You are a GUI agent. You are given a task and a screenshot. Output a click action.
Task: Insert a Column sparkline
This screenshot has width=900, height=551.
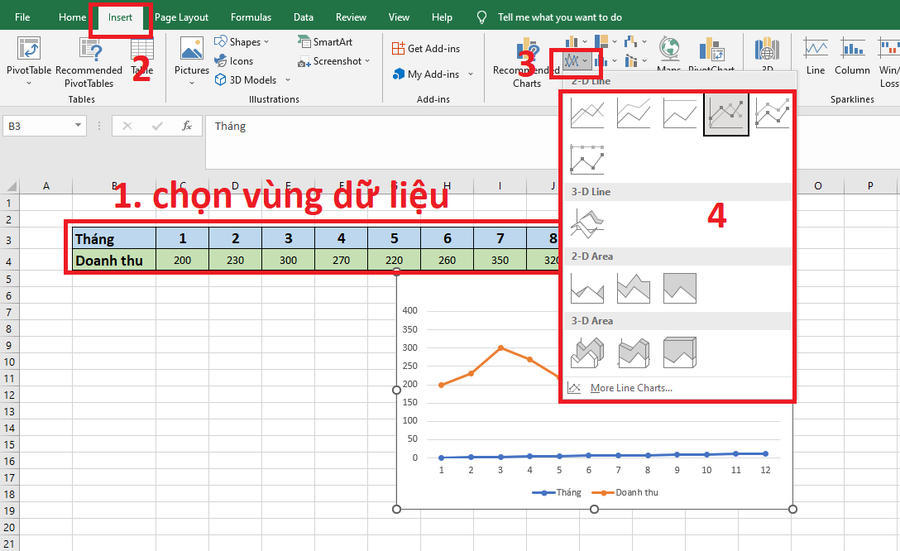tap(852, 56)
